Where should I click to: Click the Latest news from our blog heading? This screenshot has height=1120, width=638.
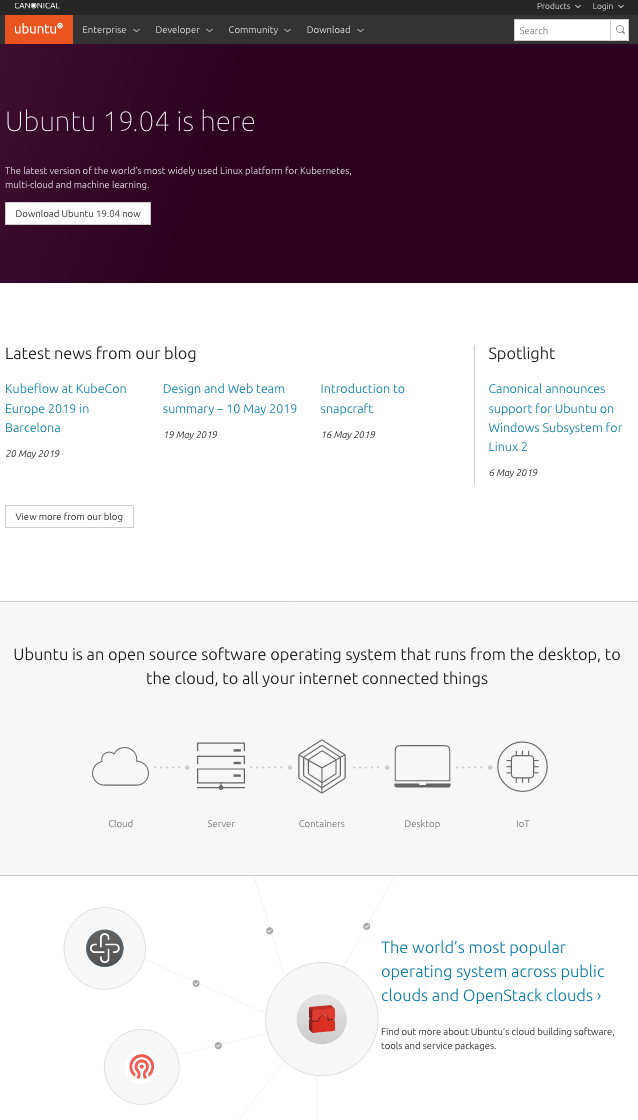tap(101, 353)
